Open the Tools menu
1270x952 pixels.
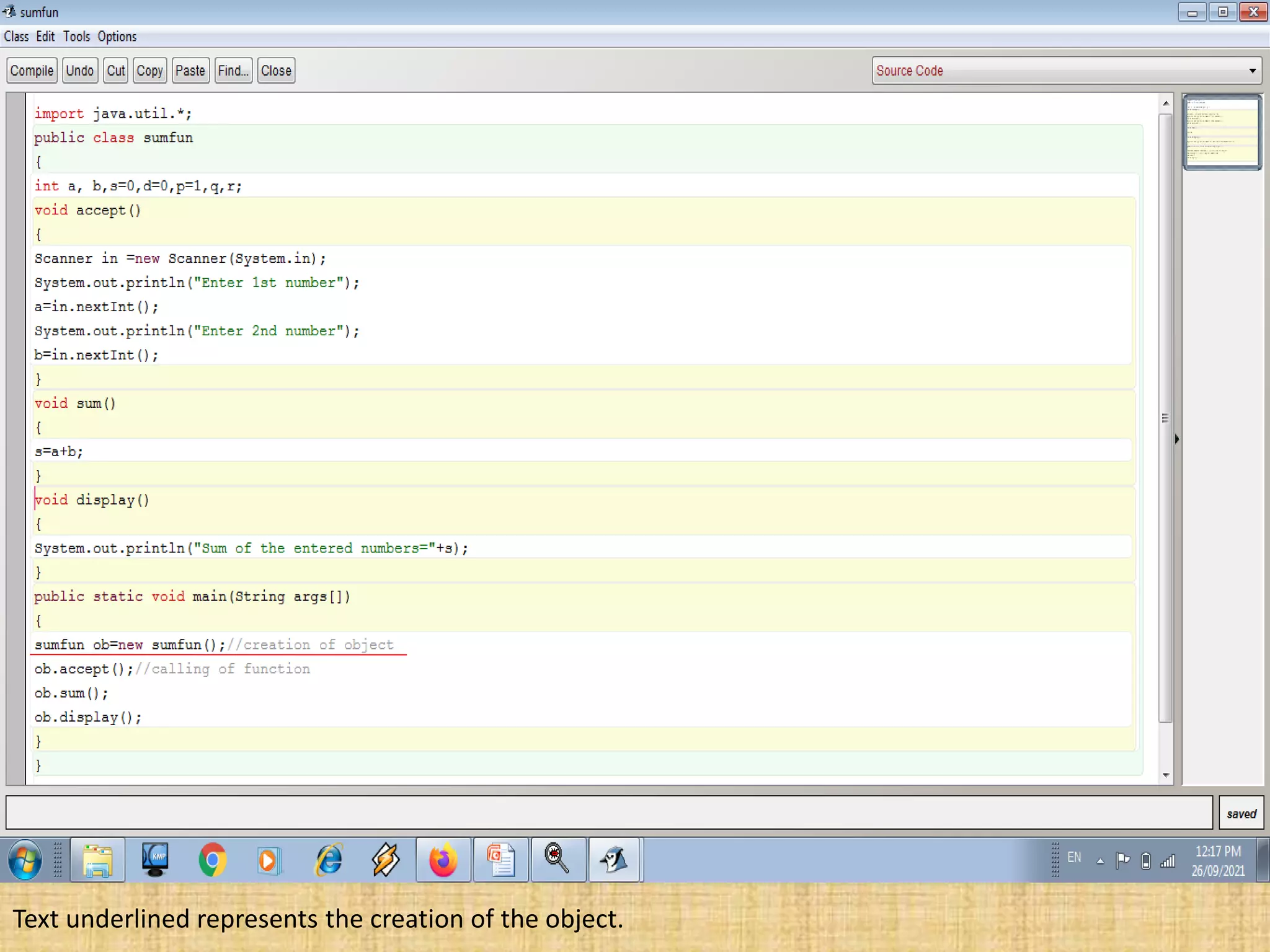pyautogui.click(x=76, y=37)
